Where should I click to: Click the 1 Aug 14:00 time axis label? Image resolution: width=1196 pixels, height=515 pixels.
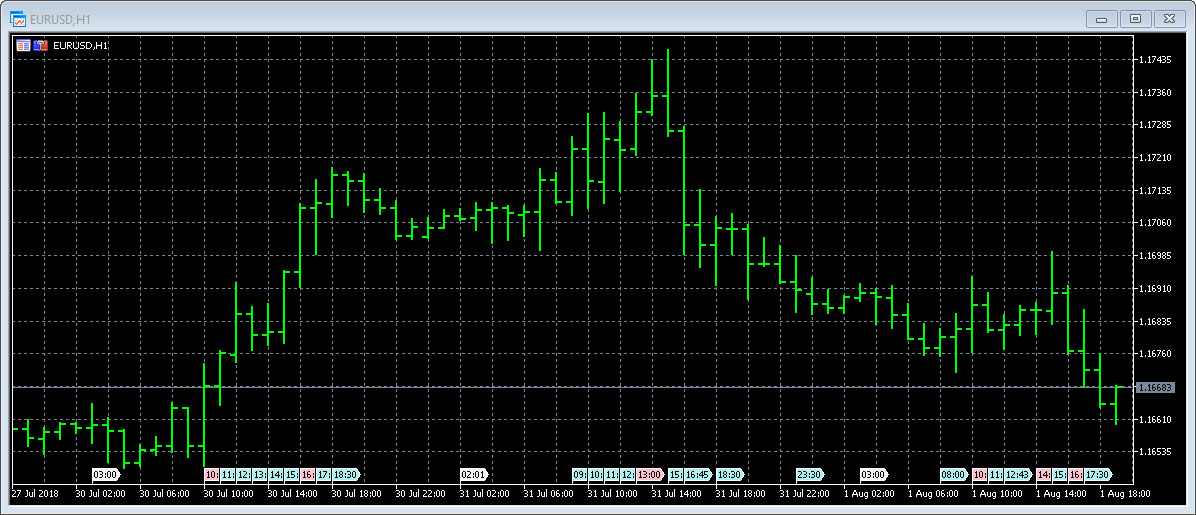1061,494
